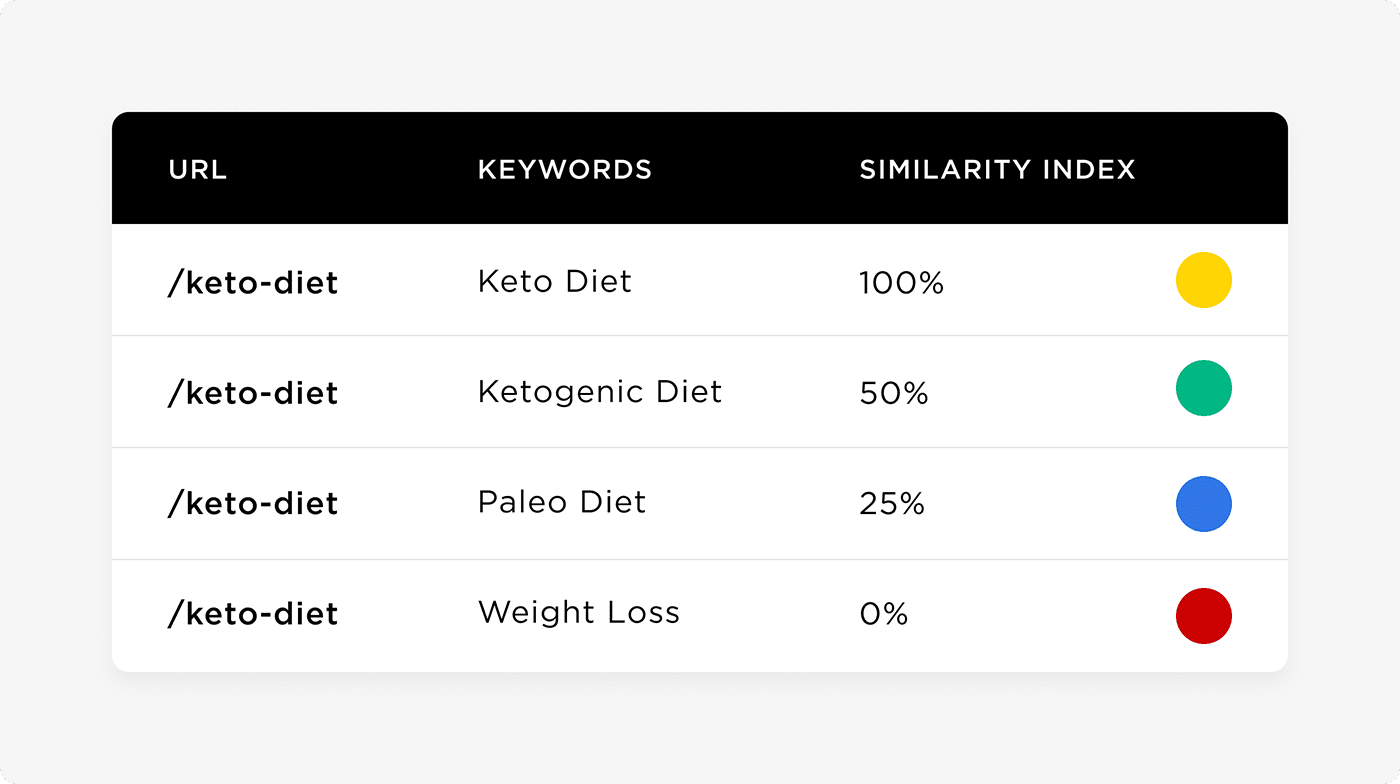This screenshot has width=1400, height=784.
Task: Open the /keto-diet link in Ketogenic Diet row
Action: tap(253, 393)
